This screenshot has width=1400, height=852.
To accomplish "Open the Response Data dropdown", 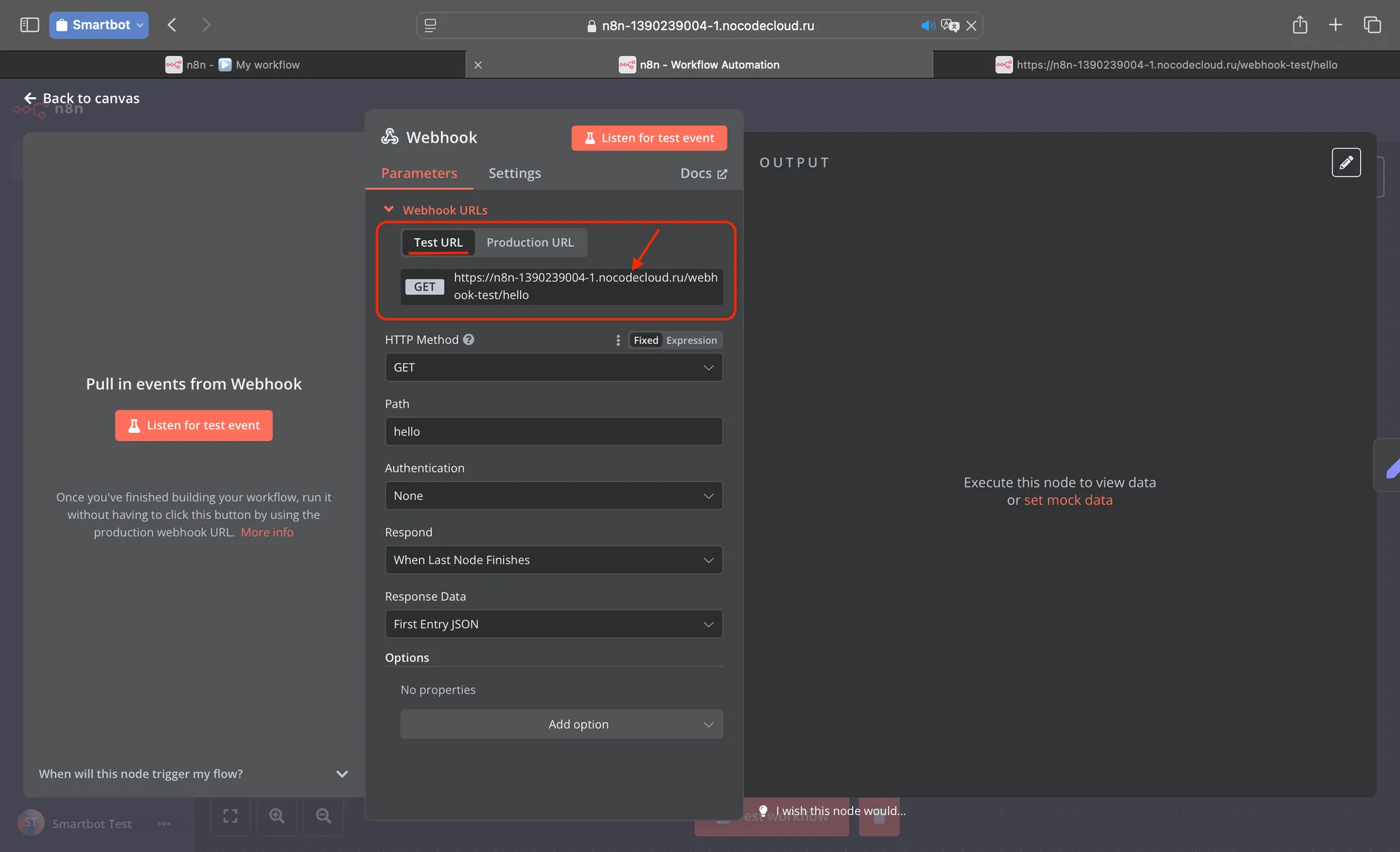I will (x=554, y=624).
